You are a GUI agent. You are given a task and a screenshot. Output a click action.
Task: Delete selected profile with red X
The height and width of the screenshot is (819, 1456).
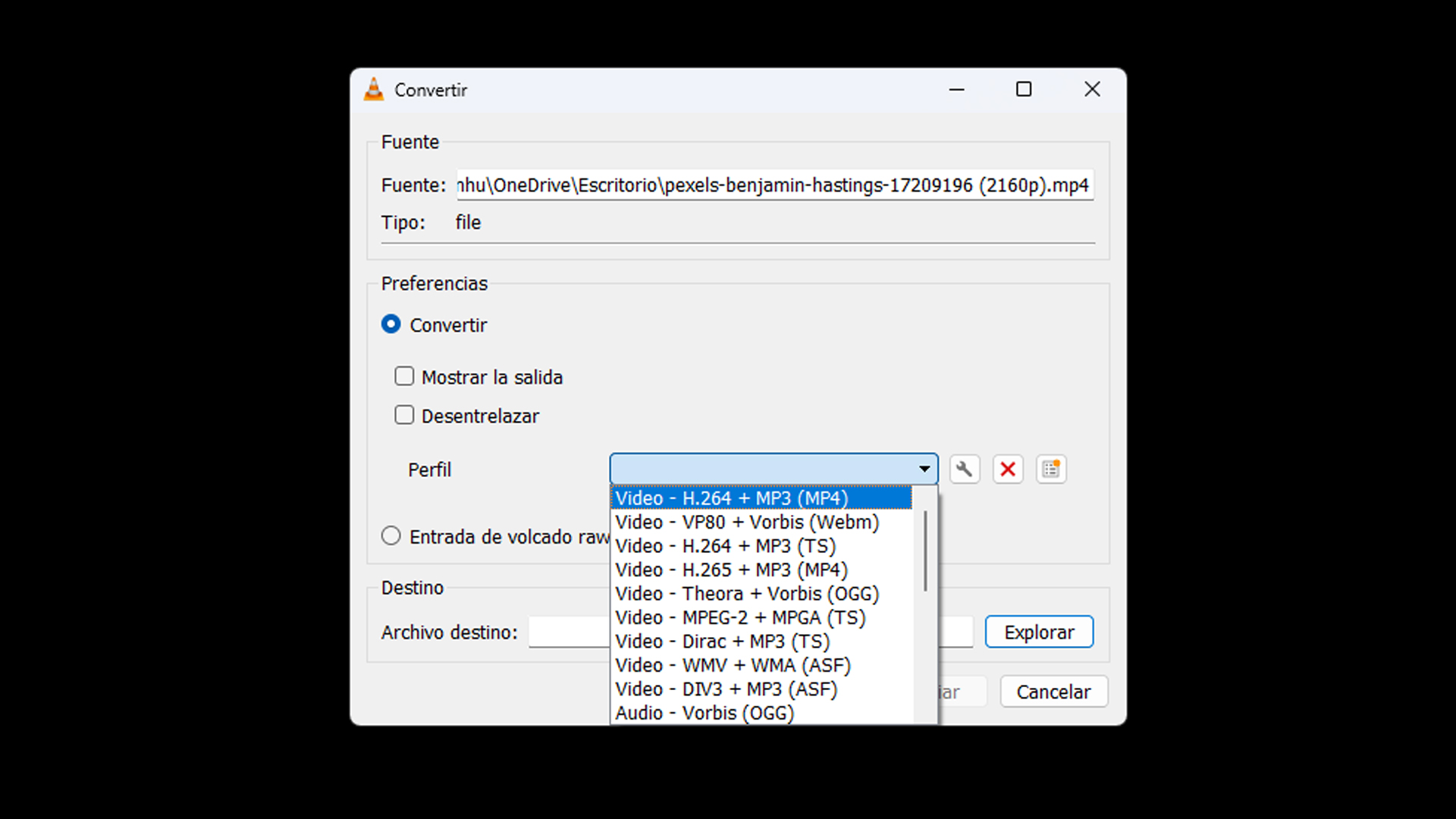pyautogui.click(x=1008, y=469)
